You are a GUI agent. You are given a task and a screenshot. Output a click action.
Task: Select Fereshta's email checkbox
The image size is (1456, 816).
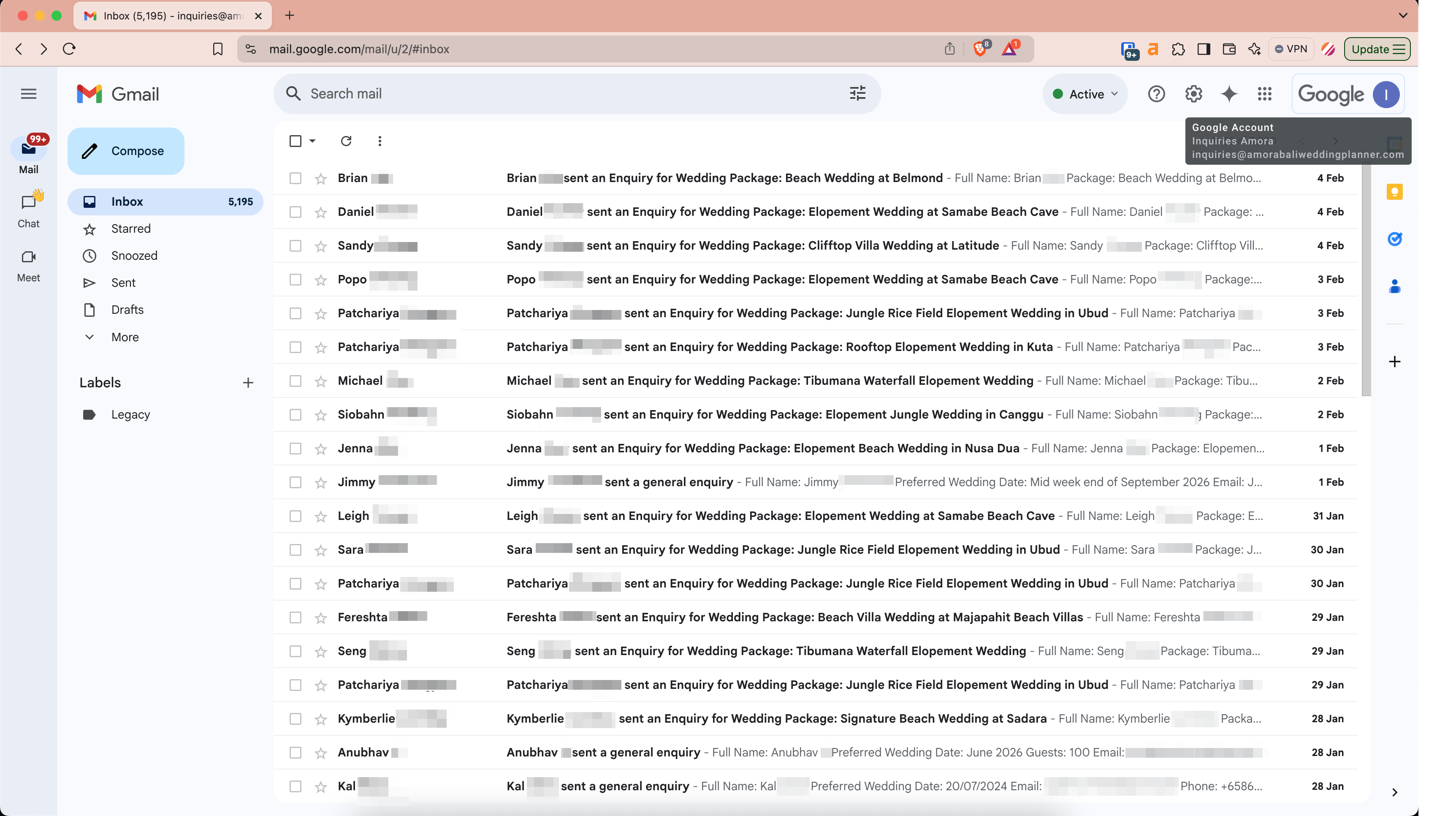pos(295,617)
